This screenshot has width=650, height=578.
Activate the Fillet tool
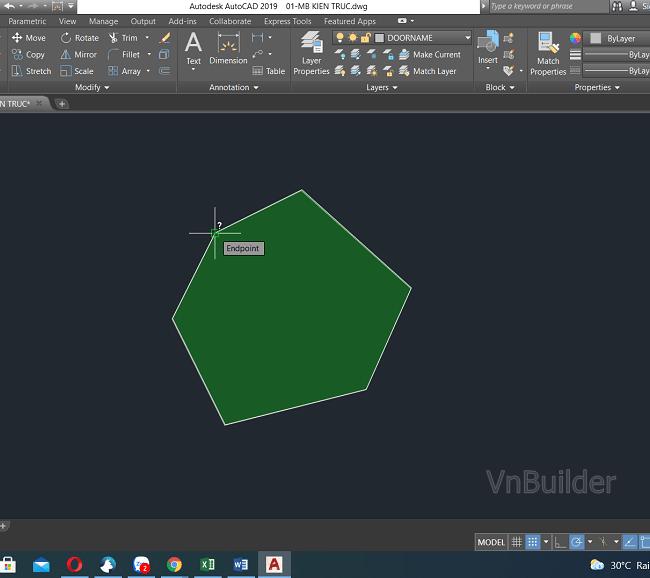(x=124, y=54)
